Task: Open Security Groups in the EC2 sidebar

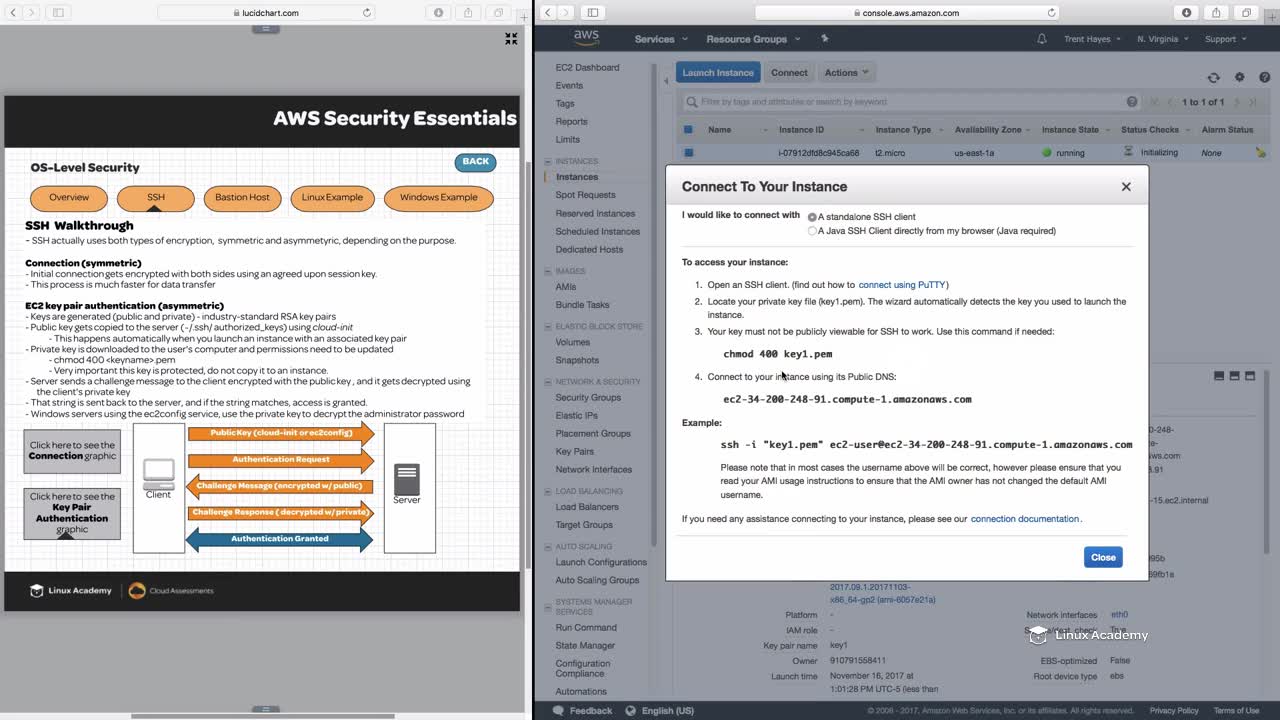Action: [588, 398]
